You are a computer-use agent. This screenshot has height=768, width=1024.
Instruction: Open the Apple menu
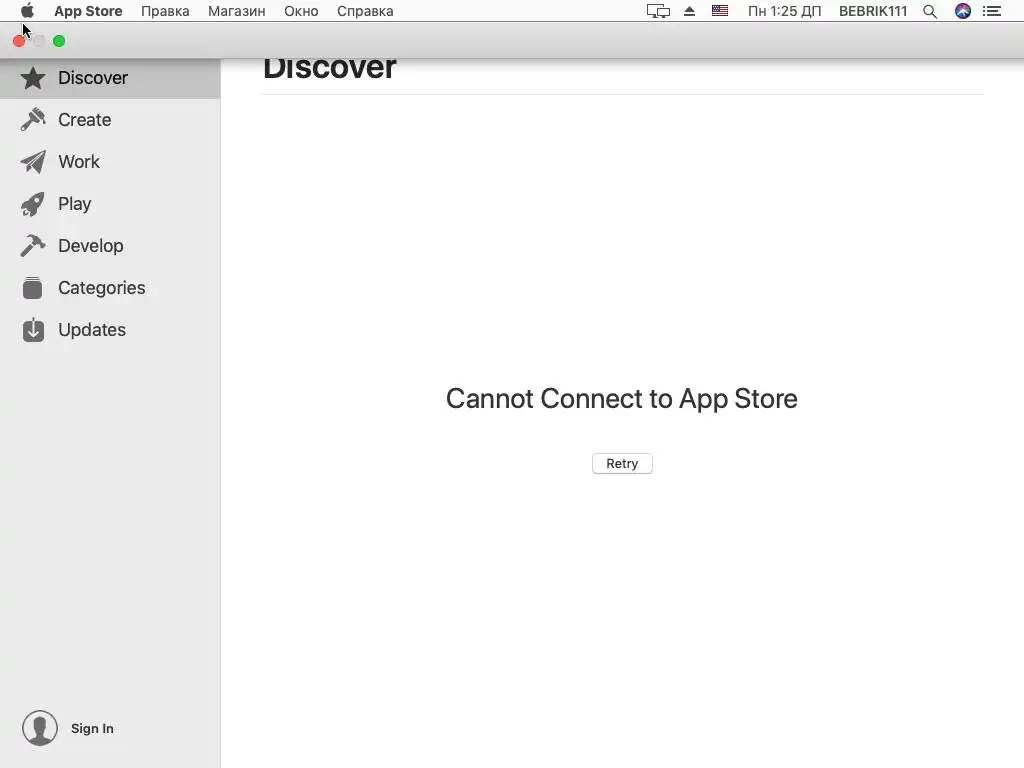tap(27, 11)
